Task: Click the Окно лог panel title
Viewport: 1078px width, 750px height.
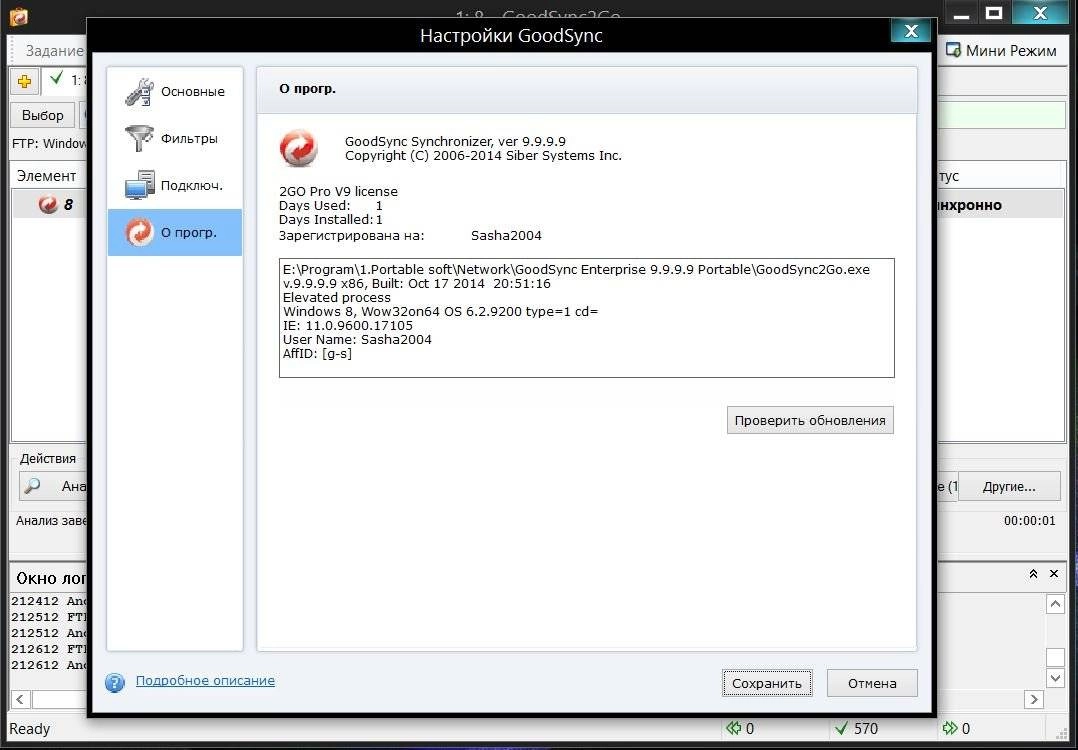Action: (52, 578)
